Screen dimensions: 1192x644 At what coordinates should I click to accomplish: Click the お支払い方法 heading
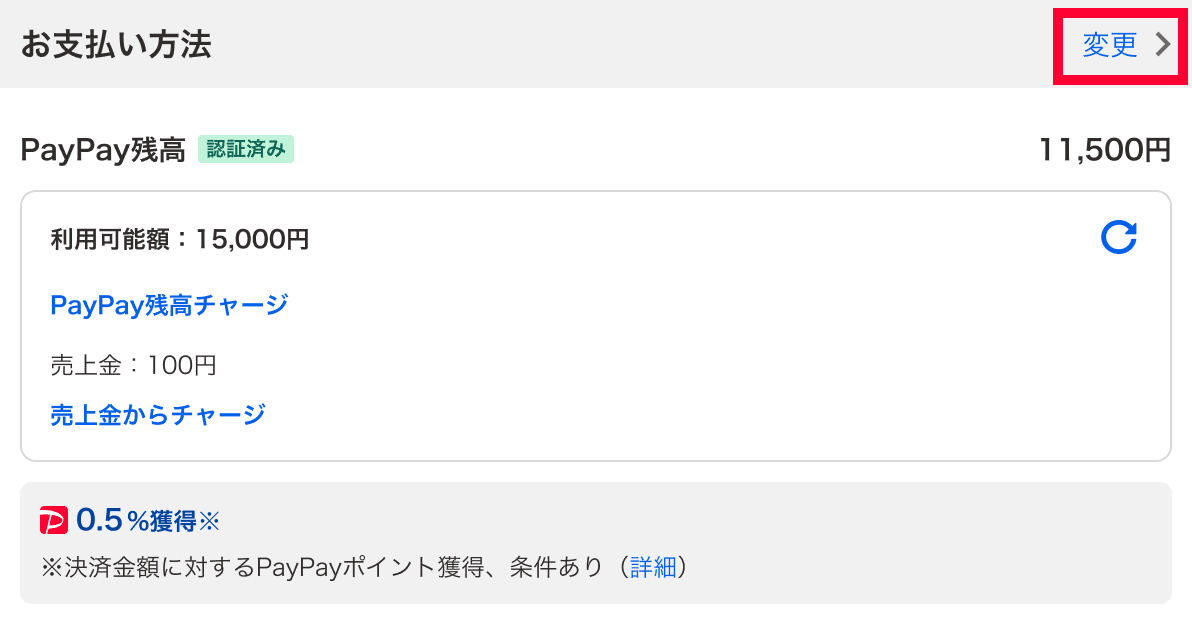click(116, 45)
